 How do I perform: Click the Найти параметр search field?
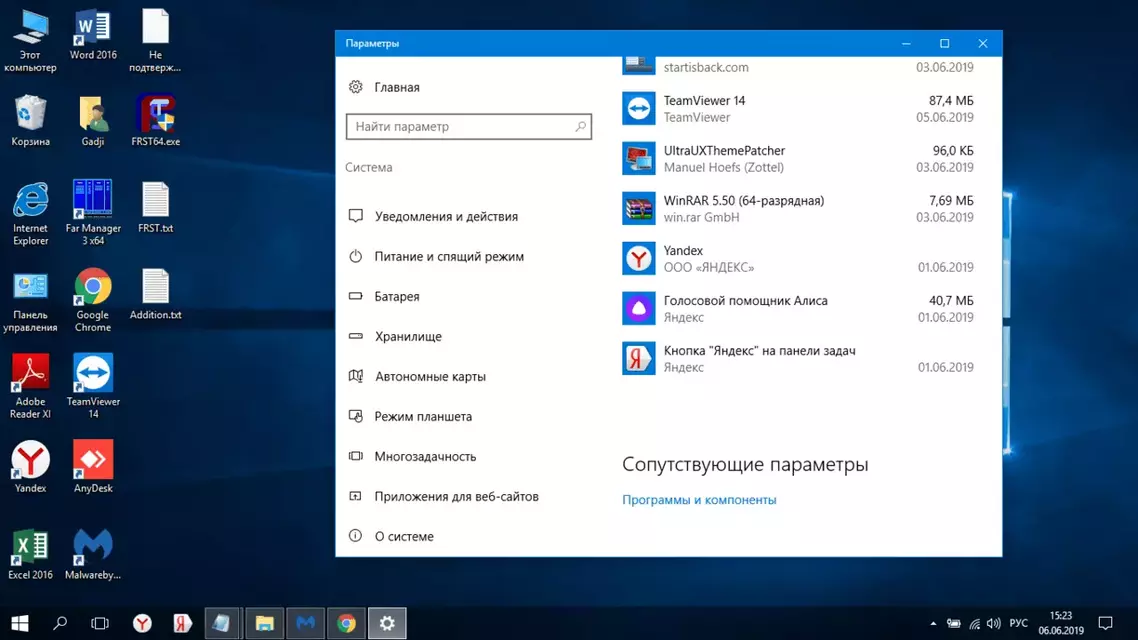pyautogui.click(x=469, y=126)
